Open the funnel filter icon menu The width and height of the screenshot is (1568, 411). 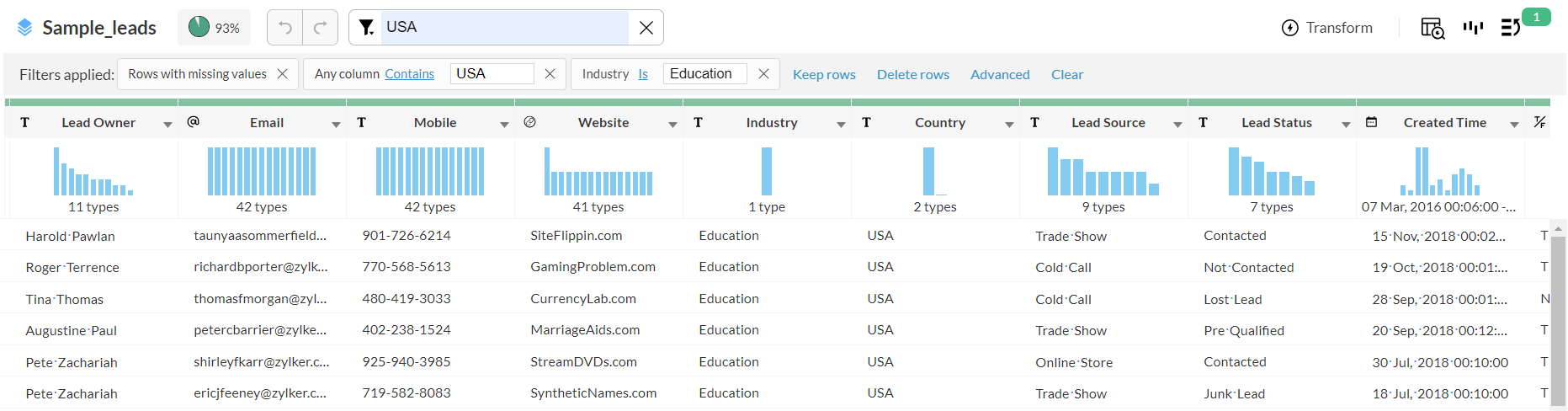point(366,28)
